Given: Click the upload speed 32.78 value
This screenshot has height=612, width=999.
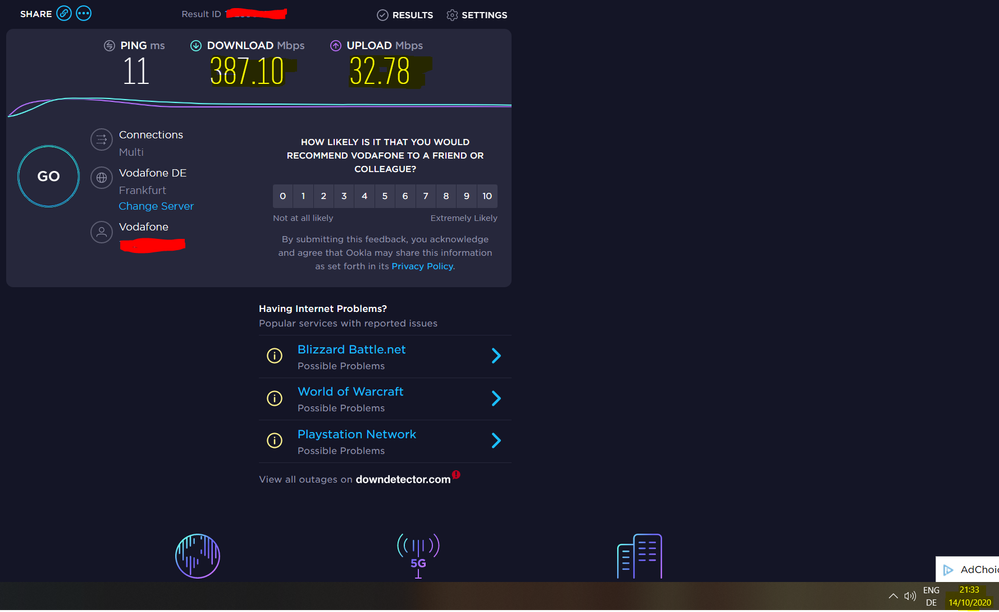Looking at the screenshot, I should pyautogui.click(x=380, y=71).
